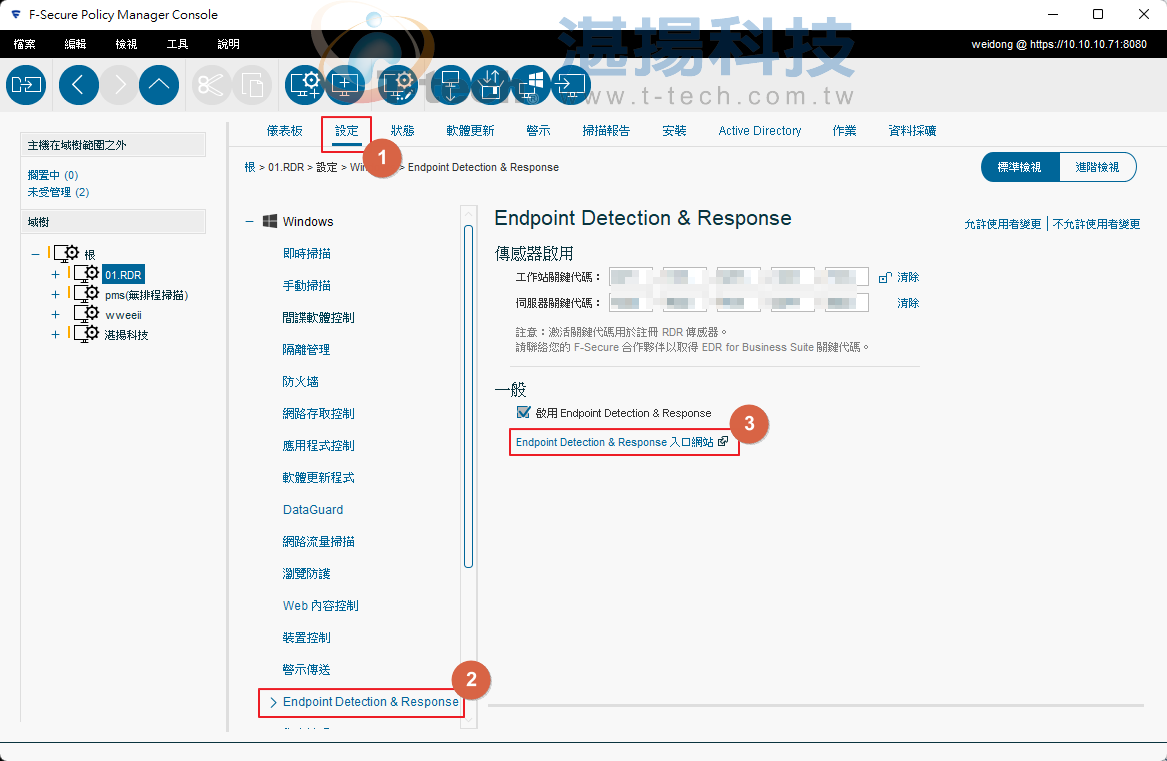Viewport: 1167px width, 761px height.
Task: Switch to 進階檢視 view mode
Action: click(1097, 167)
